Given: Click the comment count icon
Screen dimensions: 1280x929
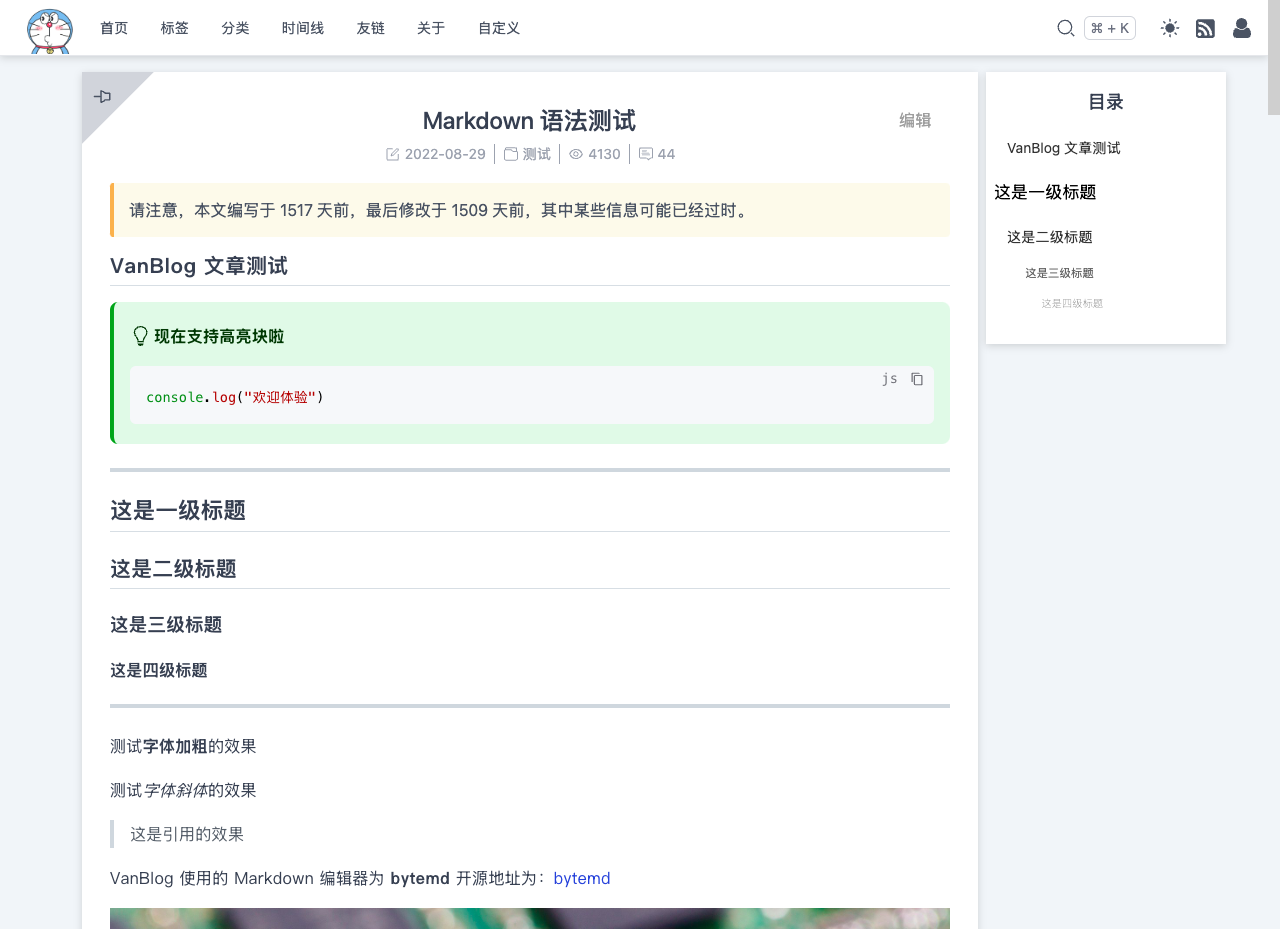Looking at the screenshot, I should tap(646, 154).
